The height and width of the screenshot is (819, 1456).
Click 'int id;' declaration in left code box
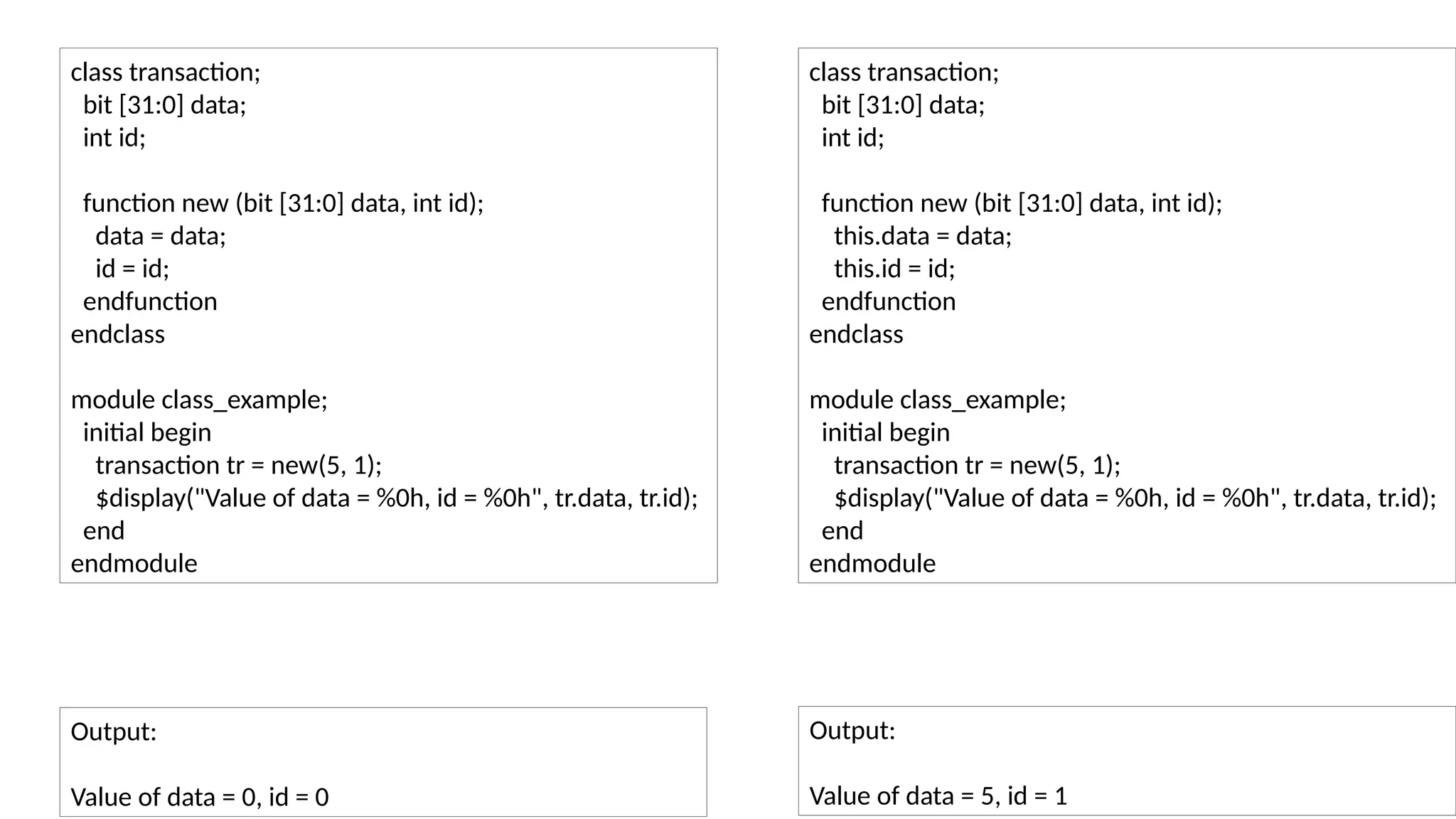tap(114, 138)
